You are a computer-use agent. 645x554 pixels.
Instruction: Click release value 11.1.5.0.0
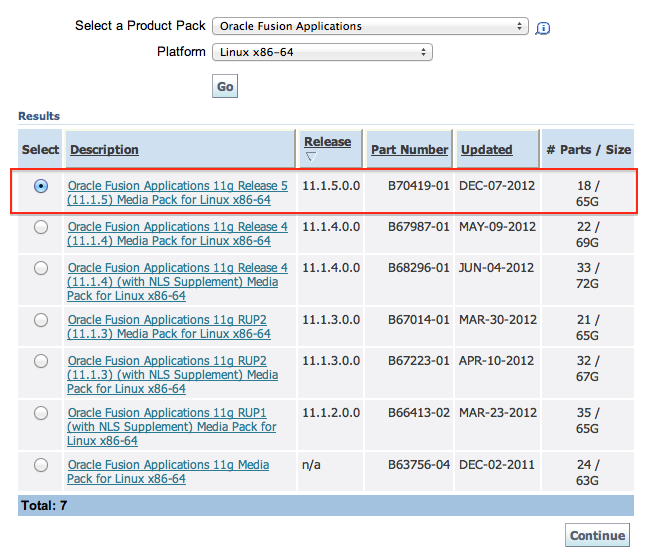[x=331, y=186]
